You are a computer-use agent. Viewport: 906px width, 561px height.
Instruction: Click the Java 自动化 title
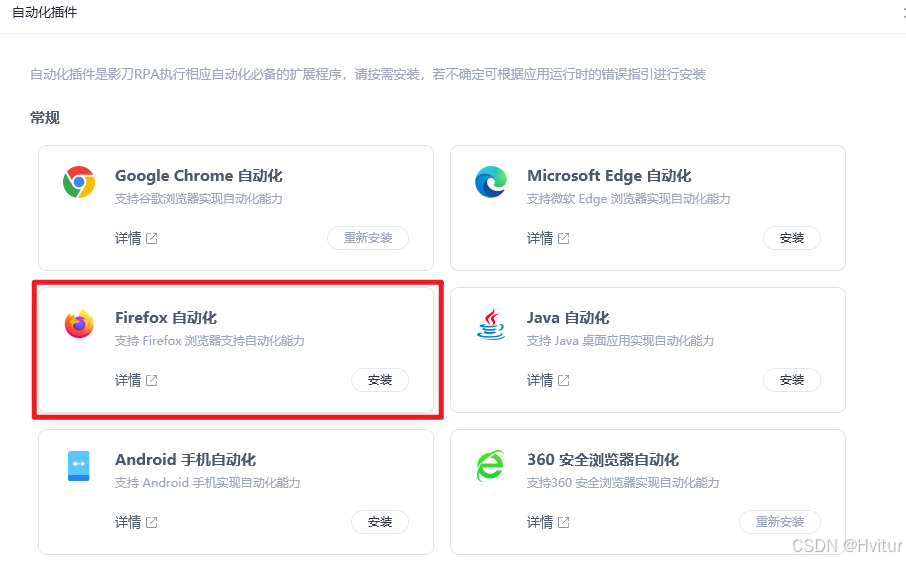[568, 318]
